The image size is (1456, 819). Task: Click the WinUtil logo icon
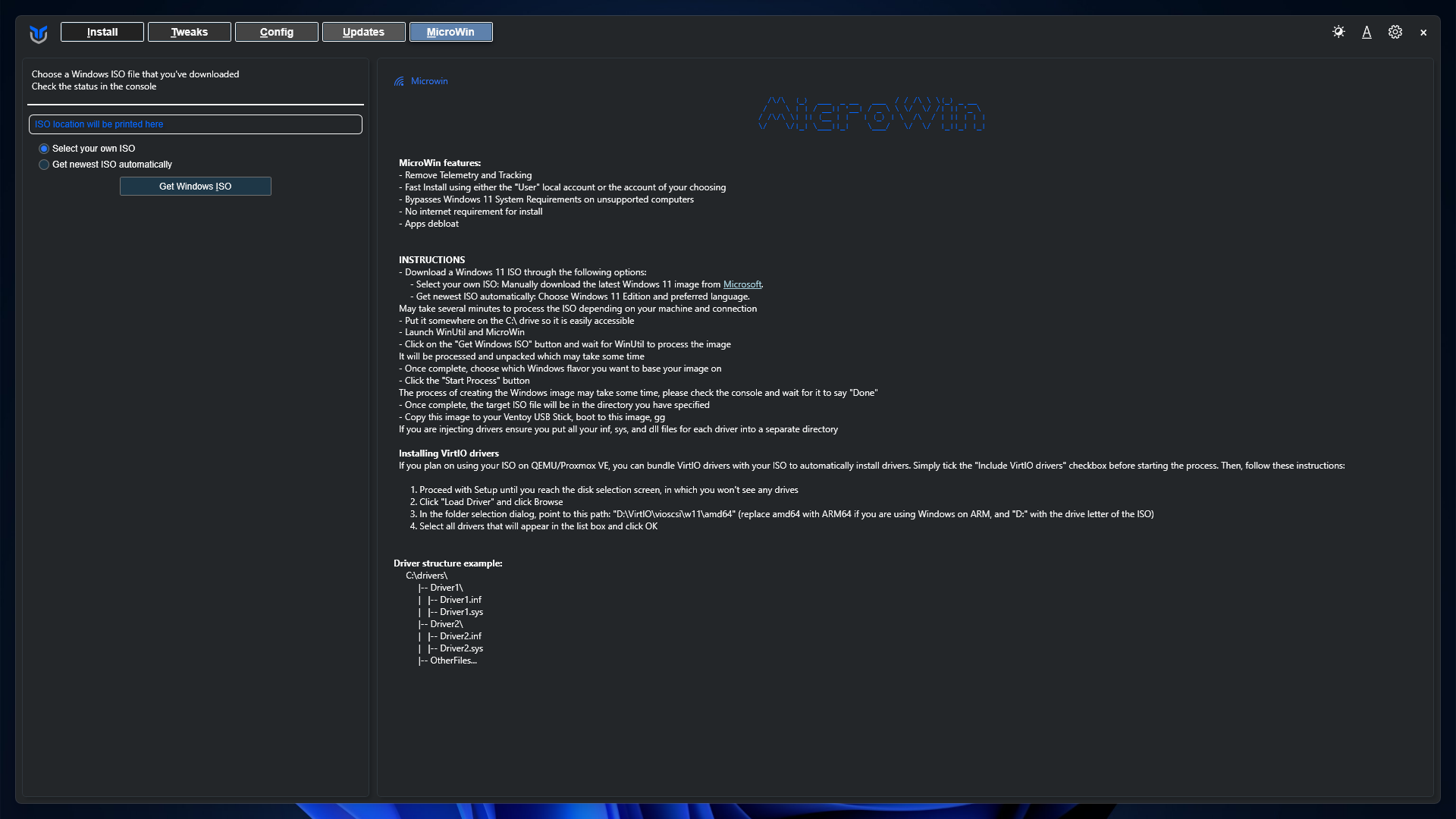coord(39,33)
